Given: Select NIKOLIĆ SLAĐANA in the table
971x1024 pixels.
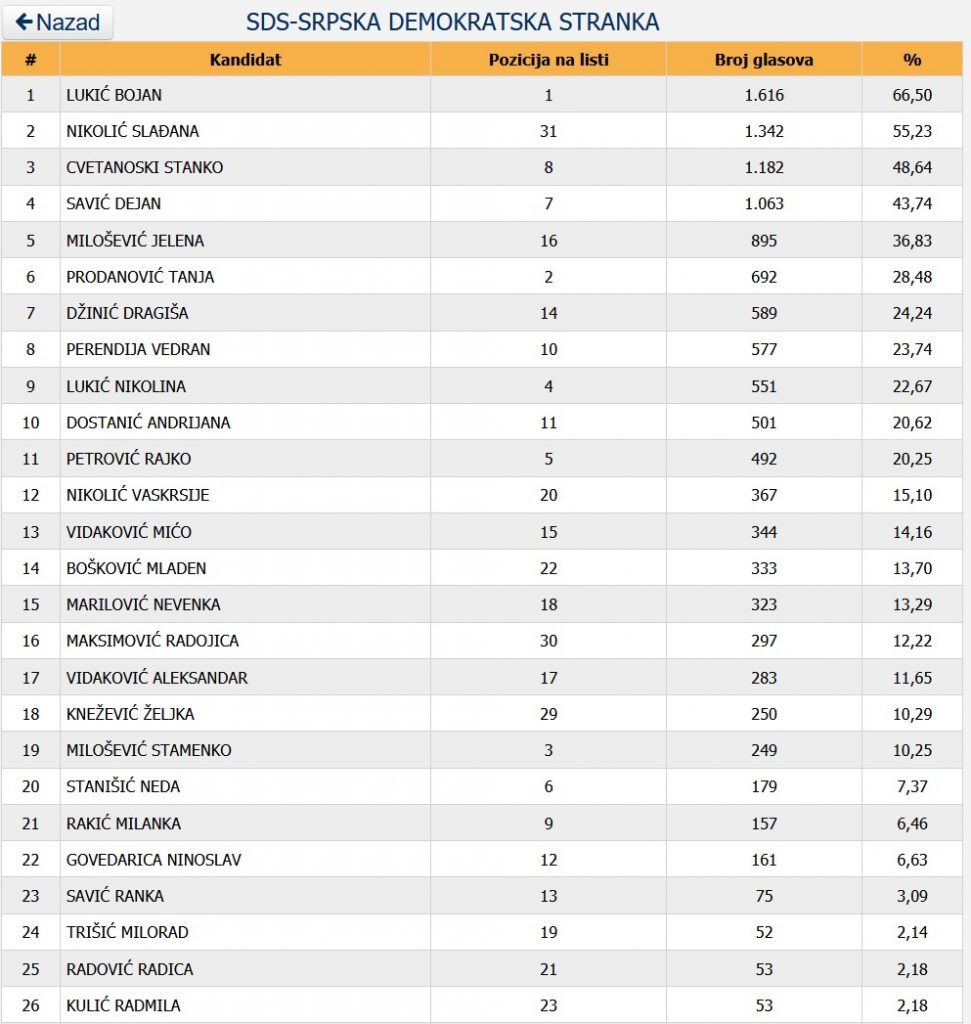Looking at the screenshot, I should (133, 131).
